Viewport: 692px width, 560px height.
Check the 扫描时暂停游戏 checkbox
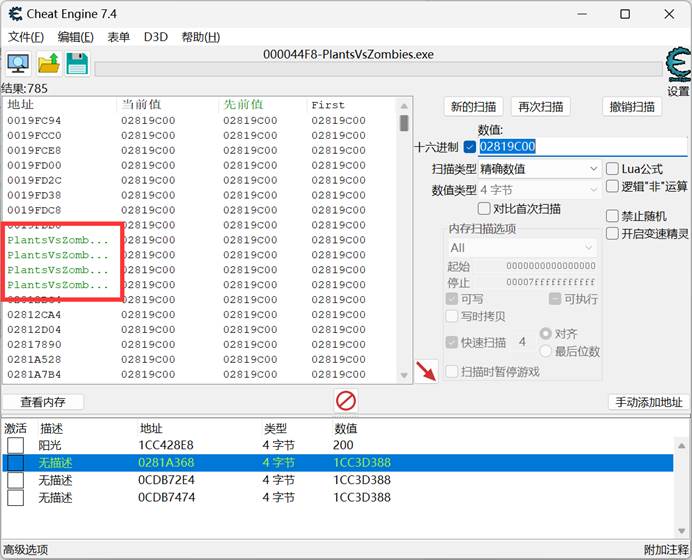(x=452, y=372)
